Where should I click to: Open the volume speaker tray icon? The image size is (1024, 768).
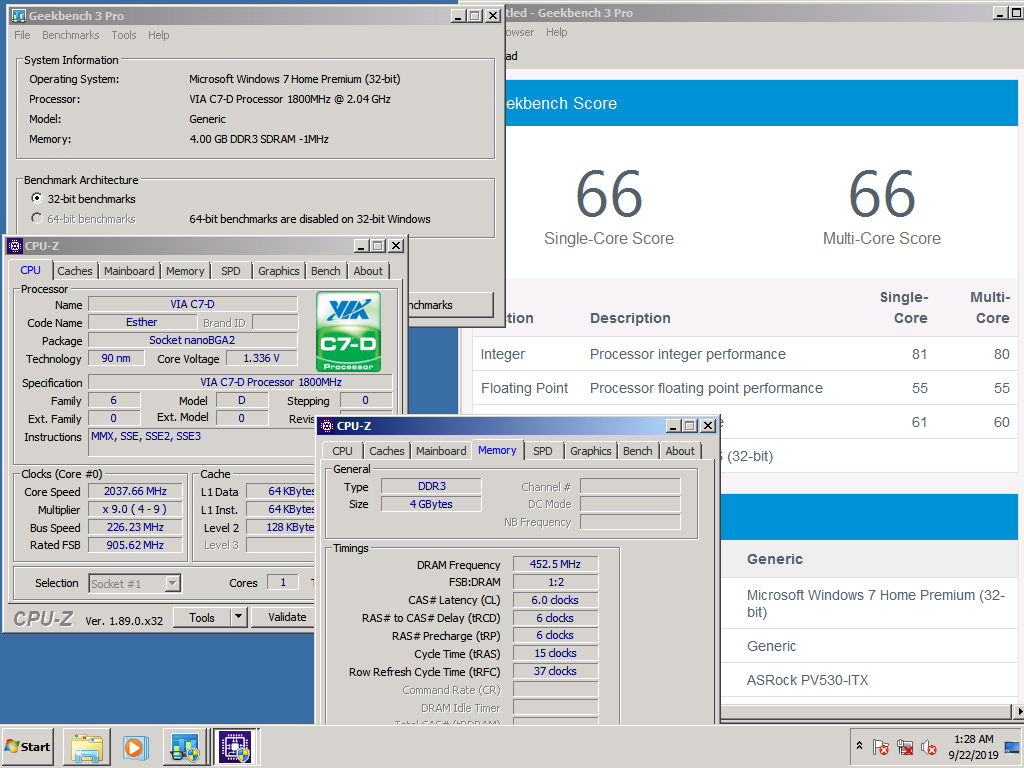tap(928, 746)
